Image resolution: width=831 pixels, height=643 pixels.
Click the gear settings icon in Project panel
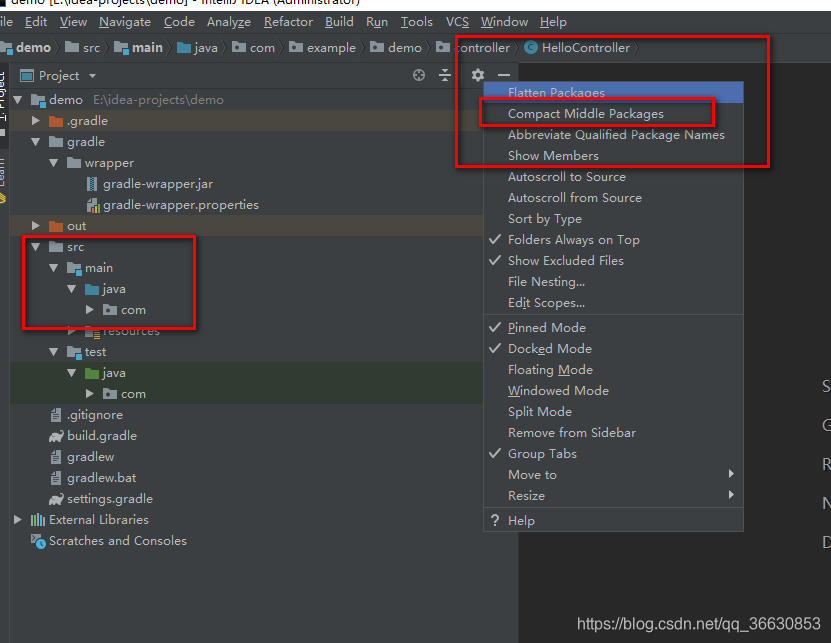click(x=478, y=75)
